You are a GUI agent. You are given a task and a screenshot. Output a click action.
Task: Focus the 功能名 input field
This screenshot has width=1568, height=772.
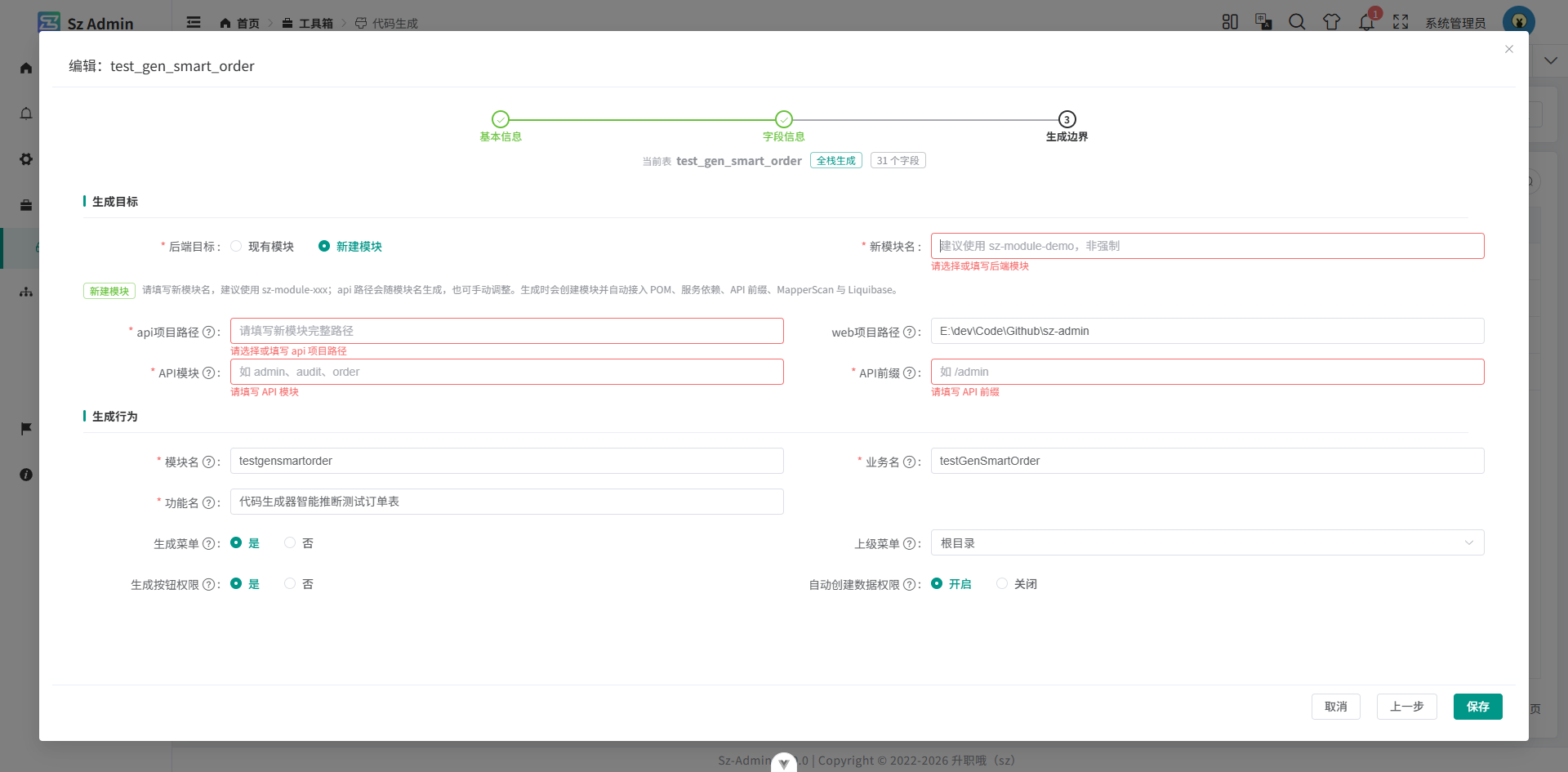click(506, 502)
